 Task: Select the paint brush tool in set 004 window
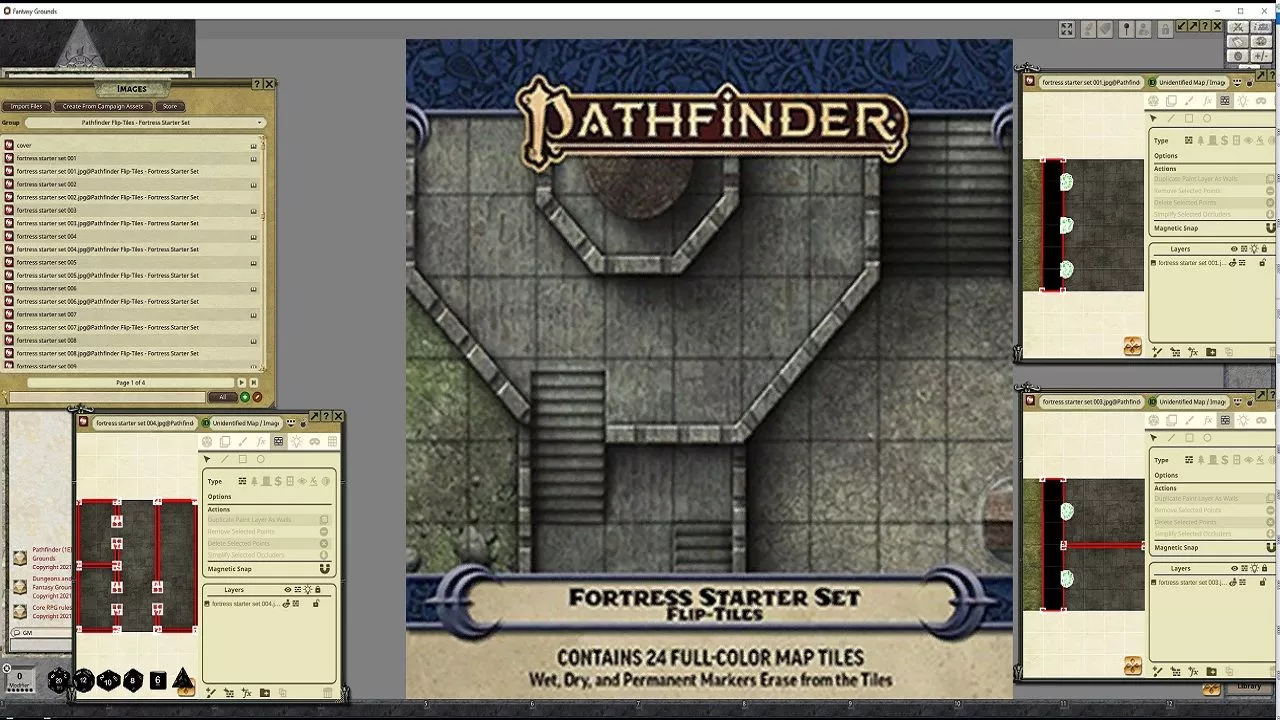(243, 441)
